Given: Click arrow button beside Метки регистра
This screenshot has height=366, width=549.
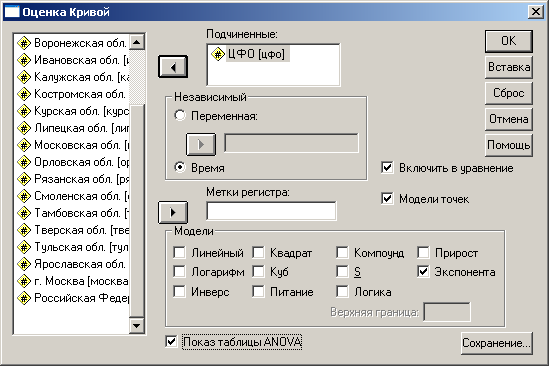Looking at the screenshot, I should (x=173, y=212).
